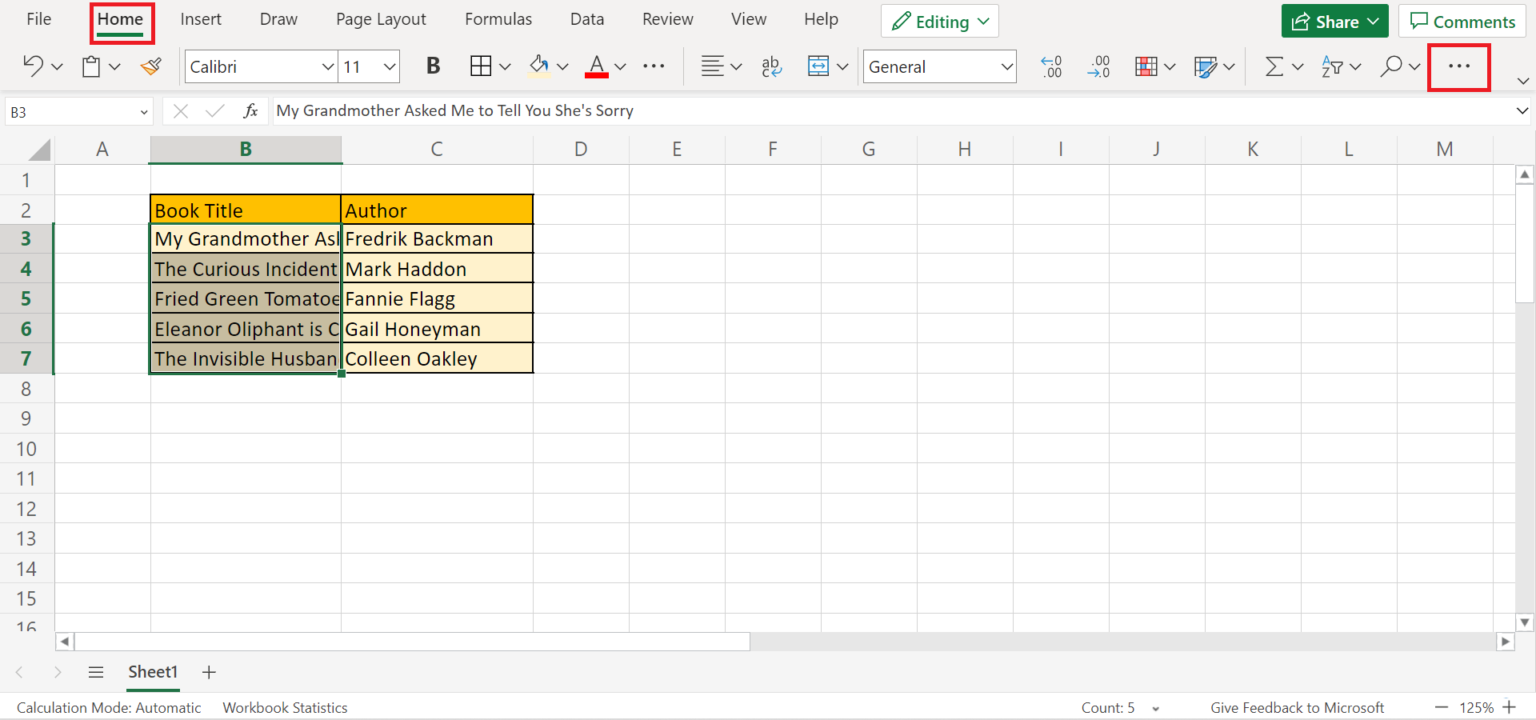Open the Borders grid icon

coord(480,67)
